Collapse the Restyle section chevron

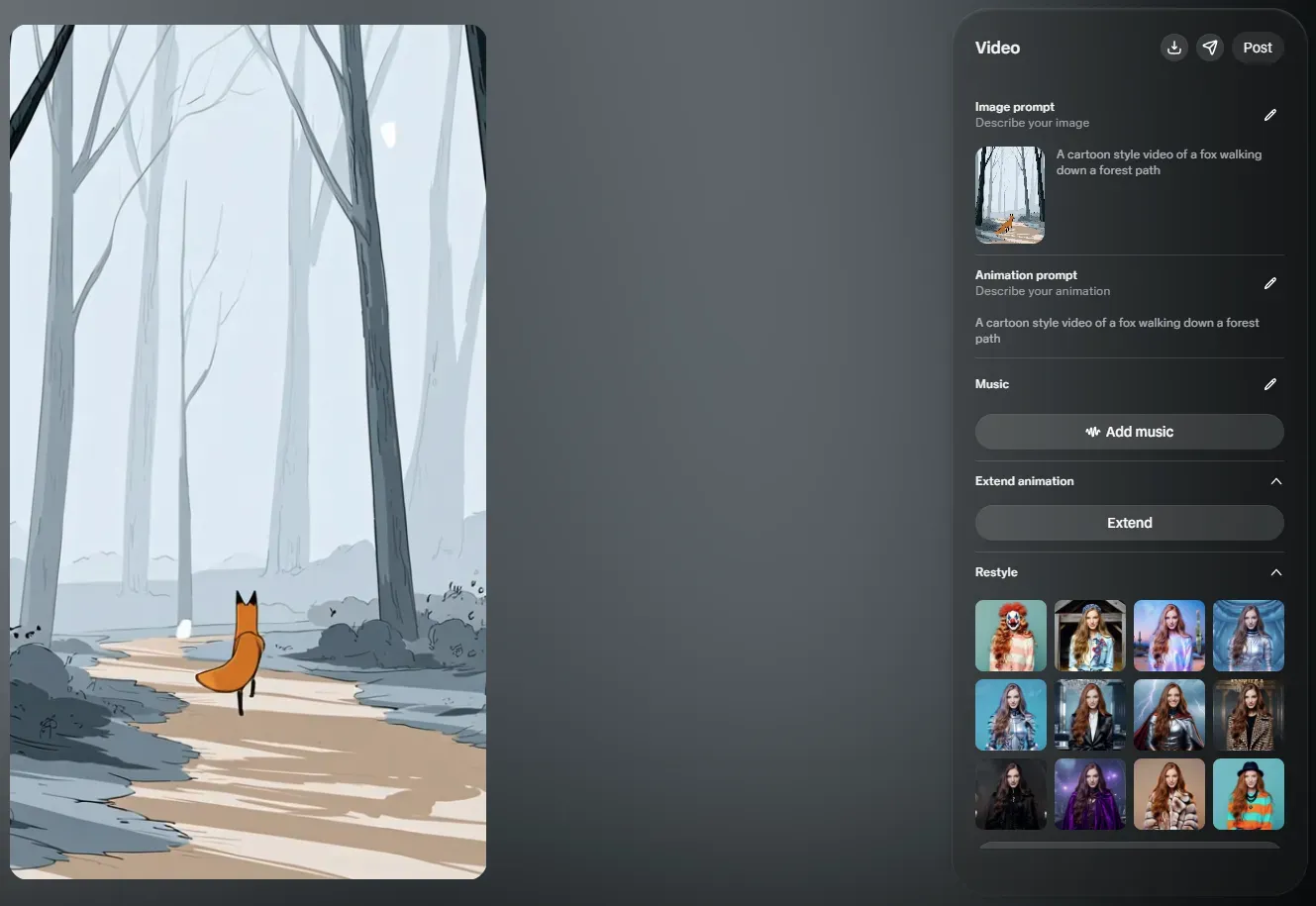pyautogui.click(x=1275, y=572)
